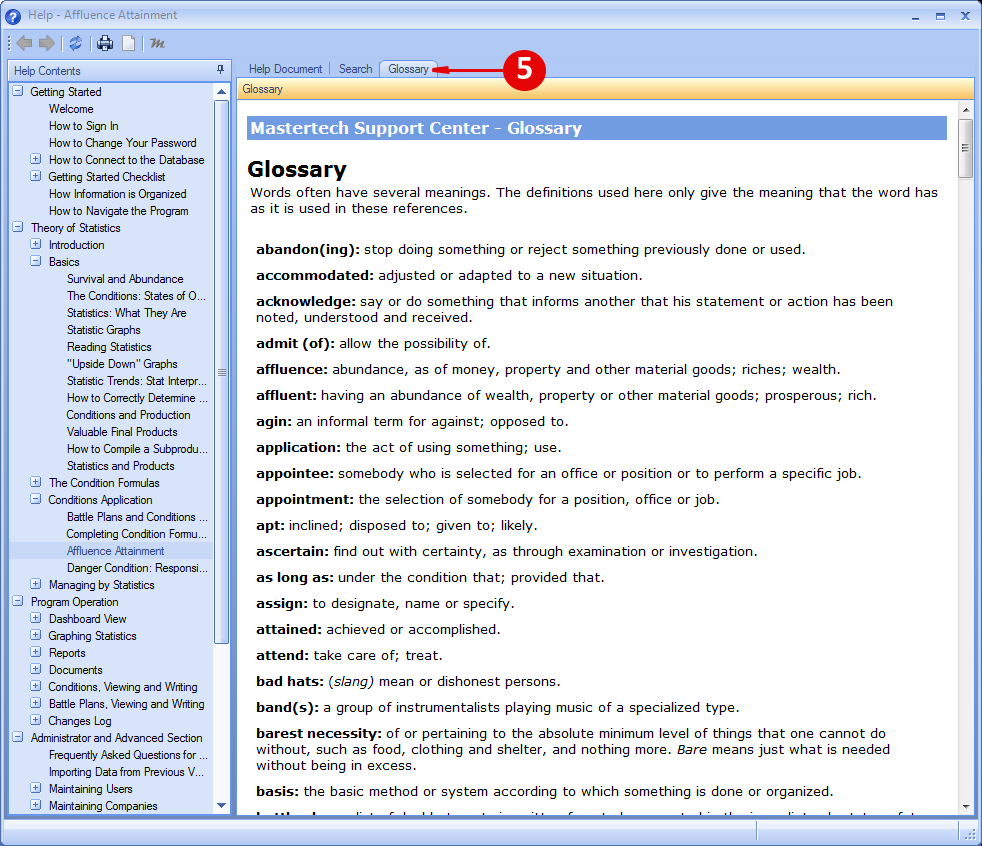This screenshot has width=982, height=846.
Task: Collapse the Theory of Statistics node
Action: pyautogui.click(x=18, y=227)
